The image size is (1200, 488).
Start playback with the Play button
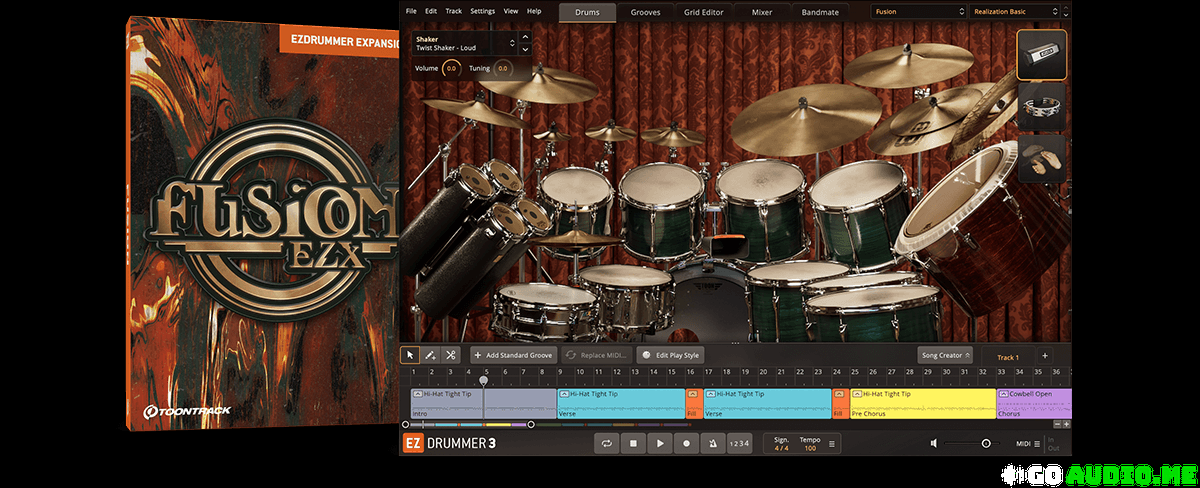pyautogui.click(x=659, y=442)
